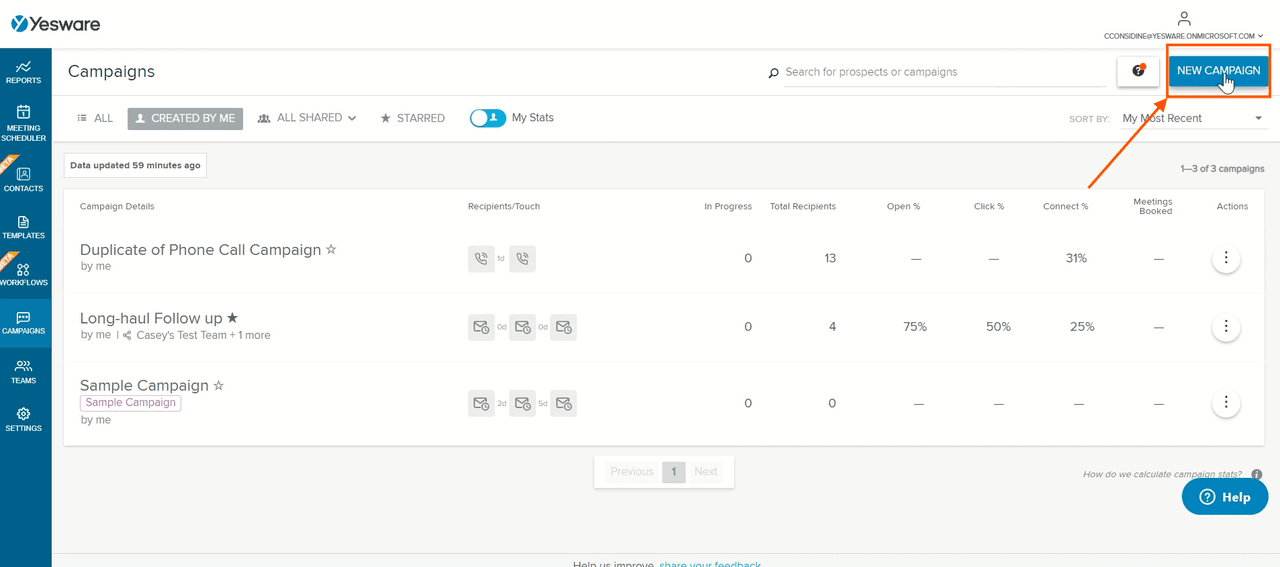Open Settings gear in sidebar

click(x=24, y=419)
